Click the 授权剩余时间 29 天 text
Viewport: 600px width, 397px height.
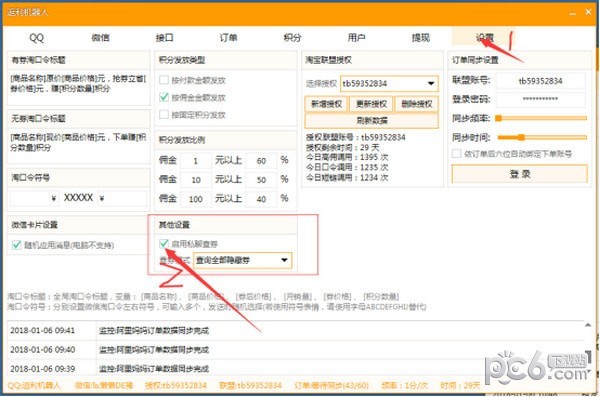[342, 147]
